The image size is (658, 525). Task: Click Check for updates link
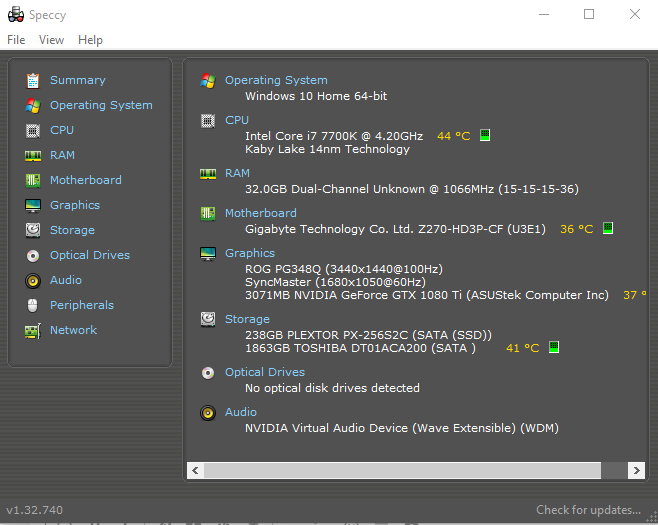point(588,510)
